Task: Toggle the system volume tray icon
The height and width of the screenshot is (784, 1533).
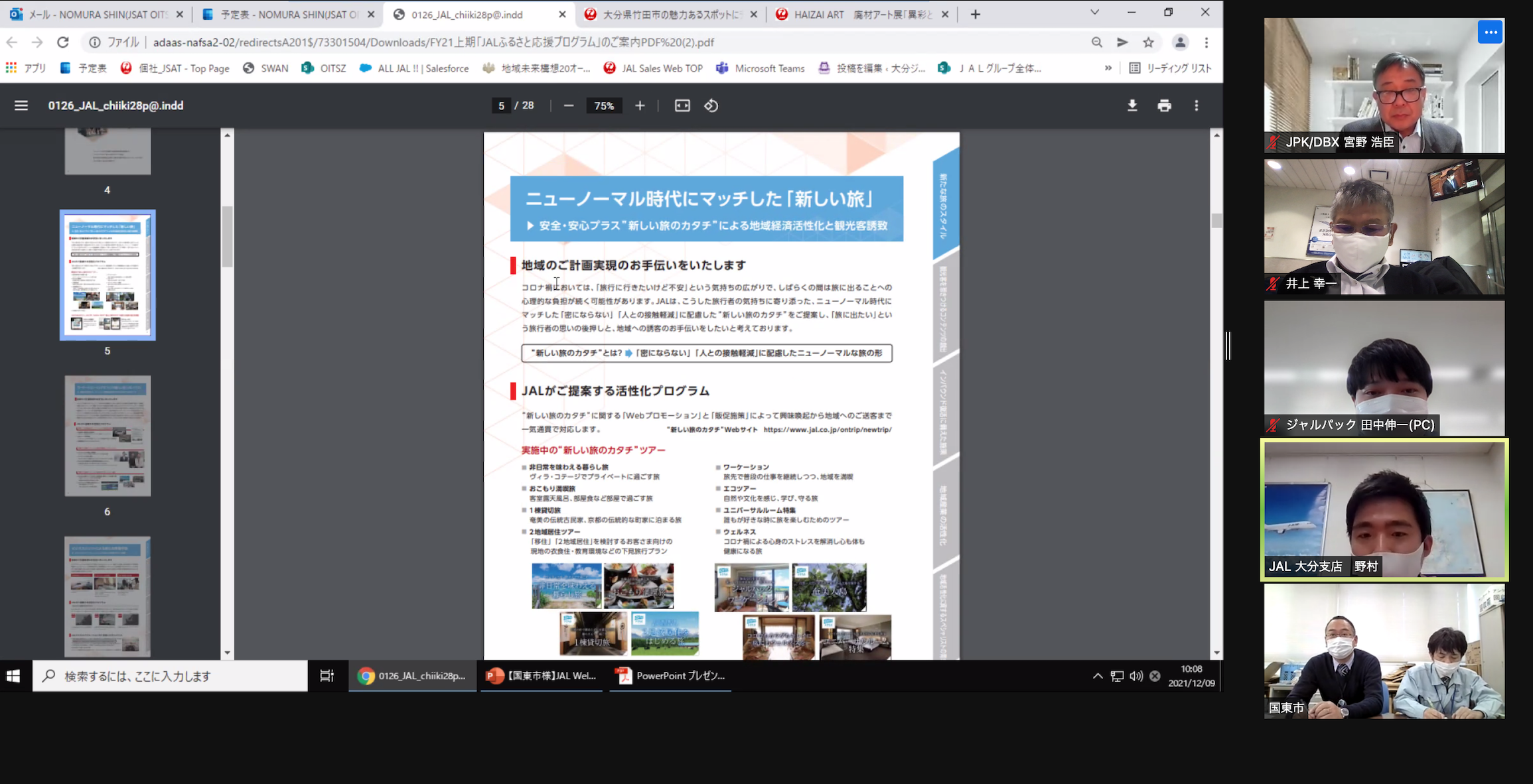Action: (1136, 676)
